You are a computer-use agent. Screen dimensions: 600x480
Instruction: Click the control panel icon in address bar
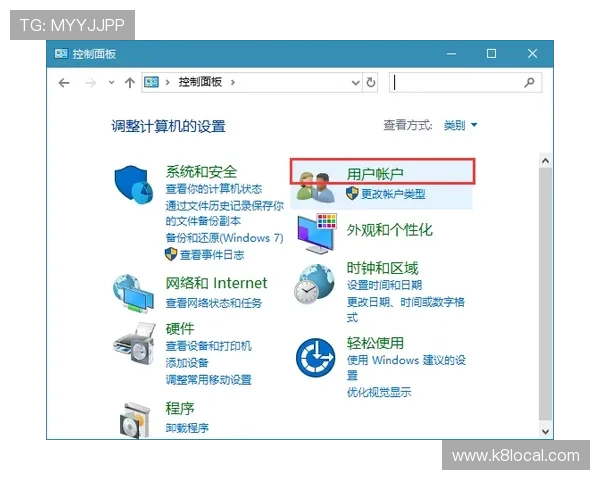click(x=151, y=82)
